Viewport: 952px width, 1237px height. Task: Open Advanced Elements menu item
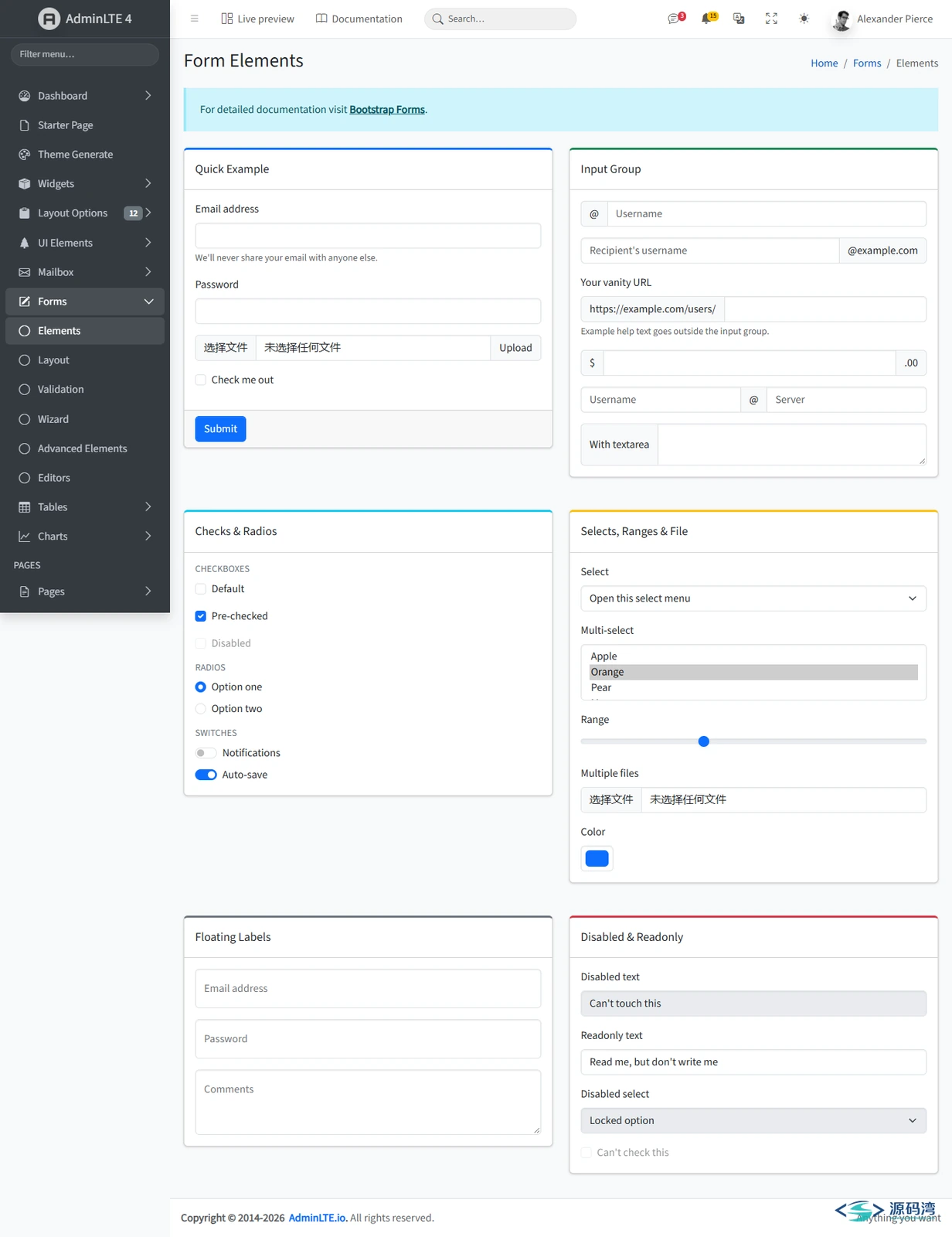tap(85, 448)
